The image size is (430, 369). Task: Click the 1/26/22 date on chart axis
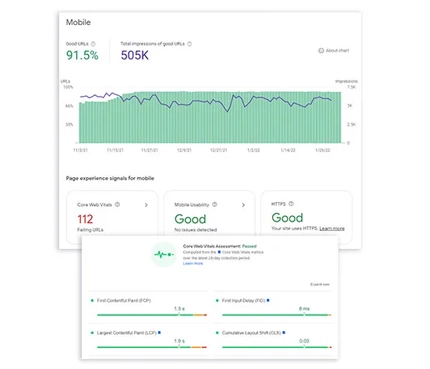coord(323,150)
